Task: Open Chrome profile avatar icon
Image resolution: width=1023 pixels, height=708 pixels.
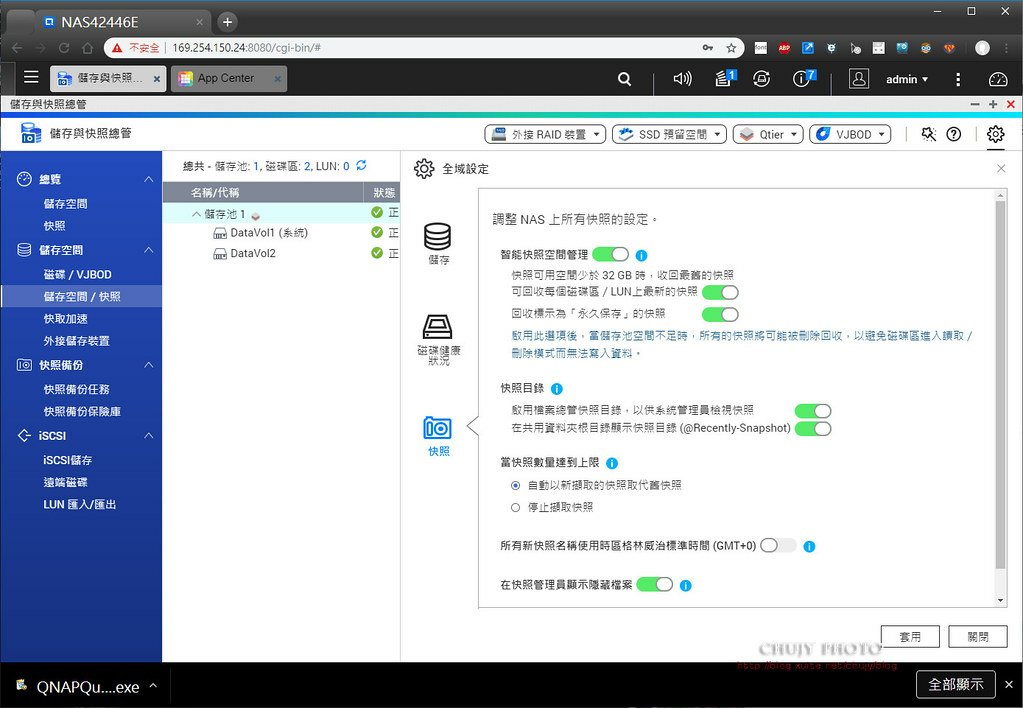Action: click(x=982, y=48)
